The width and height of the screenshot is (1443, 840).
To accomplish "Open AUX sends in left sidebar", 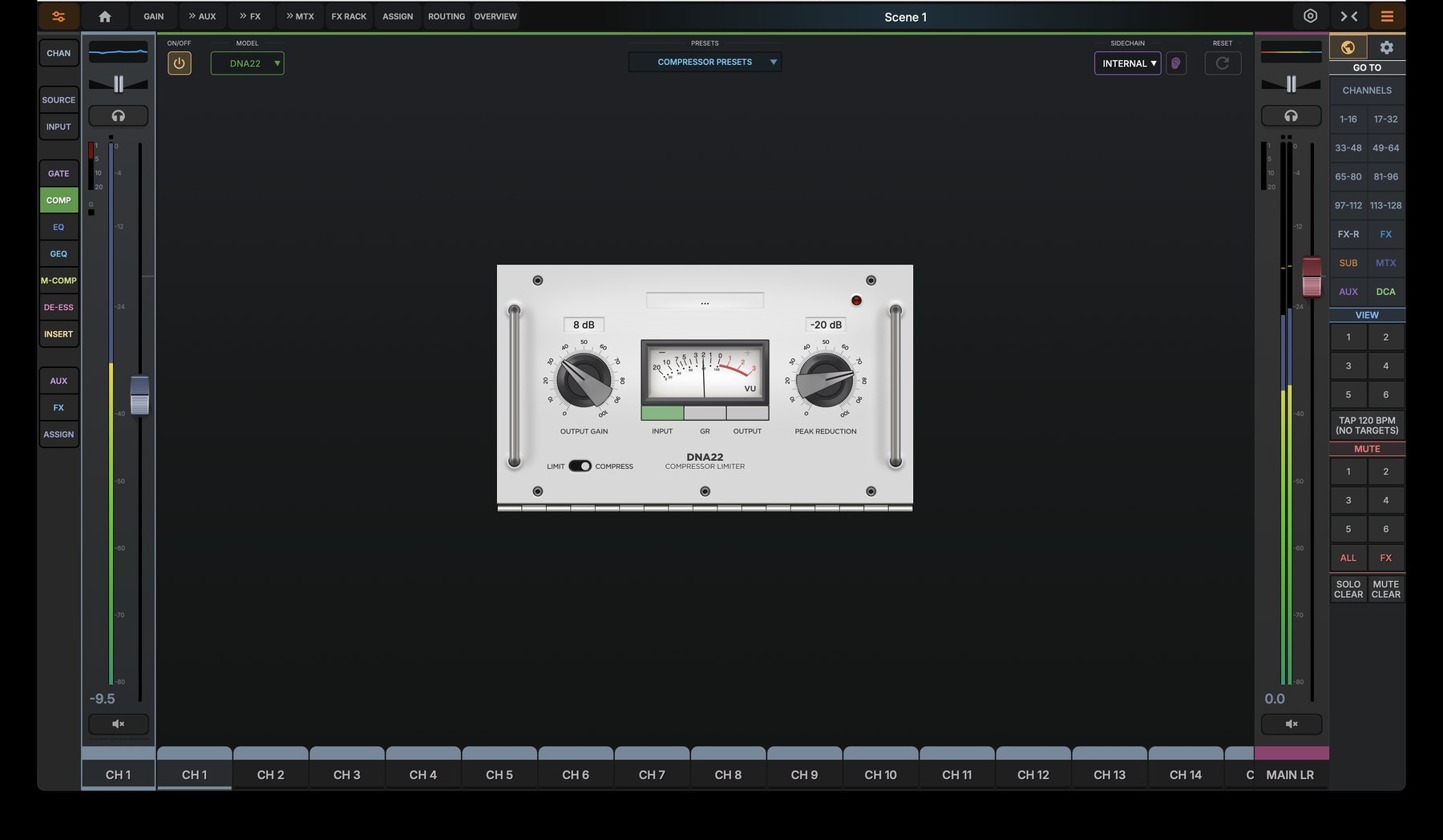I will pos(59,381).
